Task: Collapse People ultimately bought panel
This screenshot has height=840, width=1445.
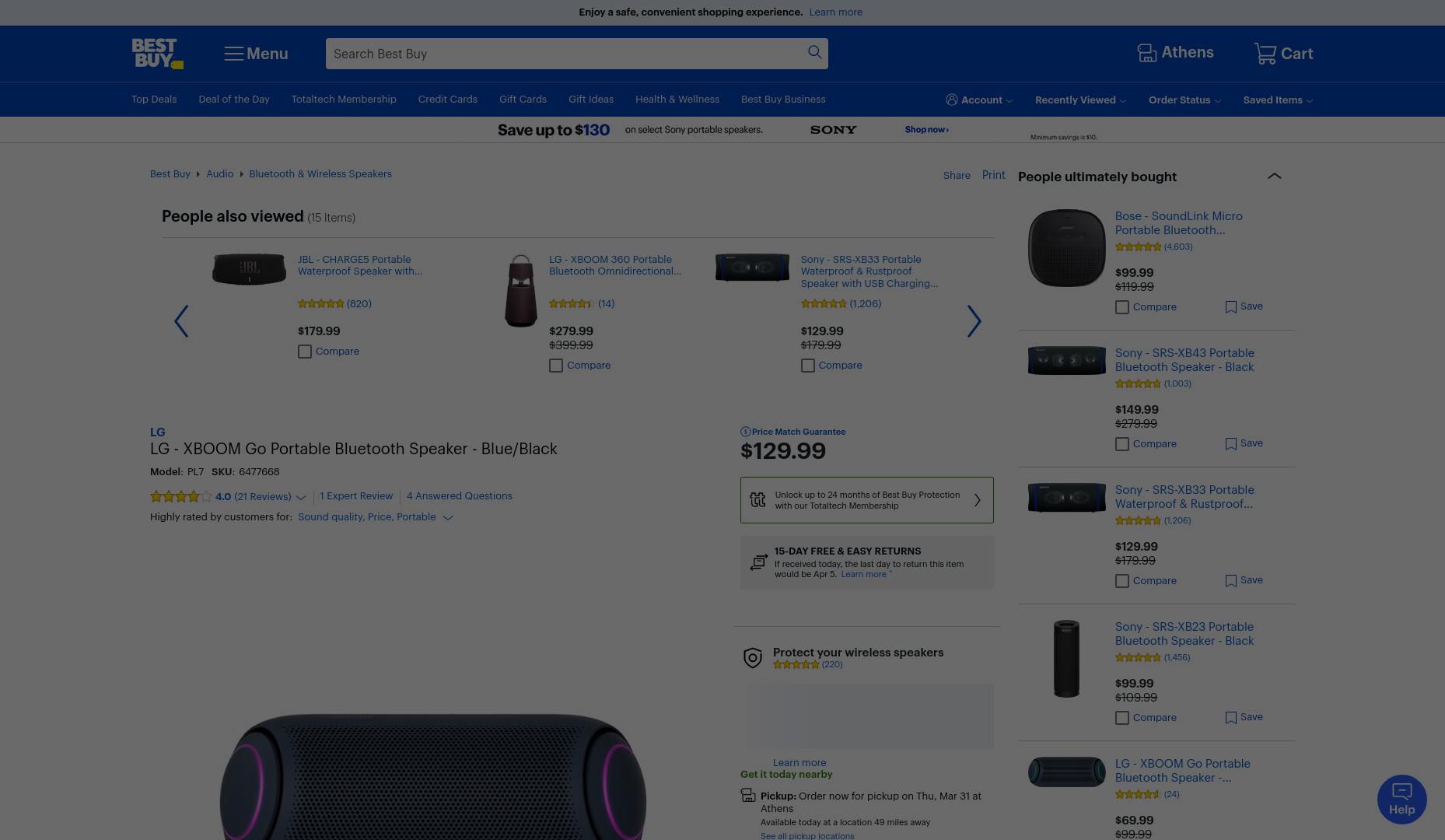Action: tap(1274, 176)
